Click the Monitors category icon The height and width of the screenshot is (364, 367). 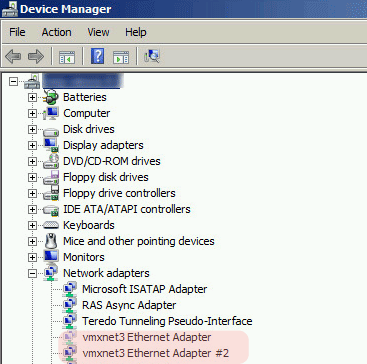tap(51, 257)
